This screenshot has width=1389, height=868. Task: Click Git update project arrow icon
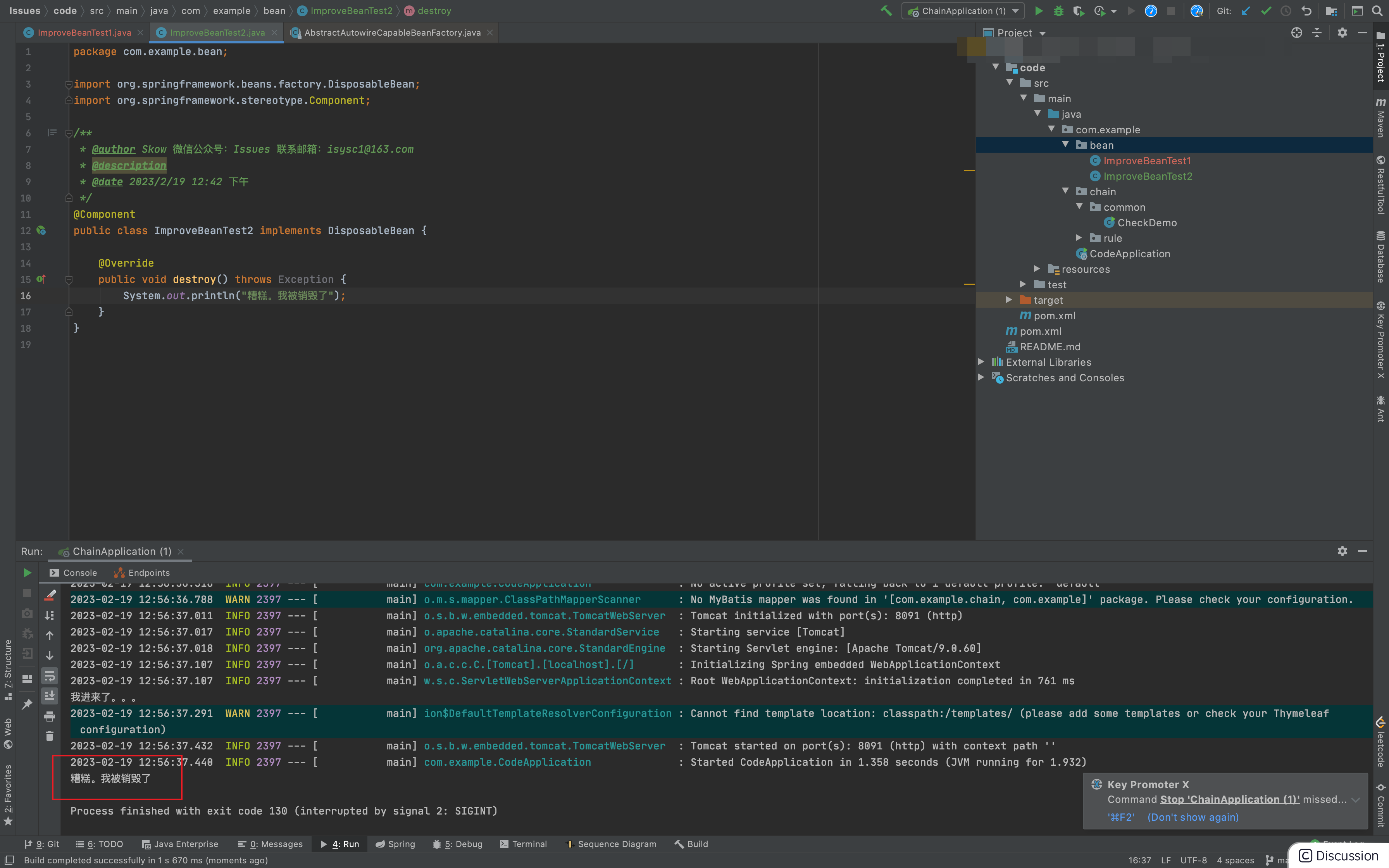point(1246,11)
